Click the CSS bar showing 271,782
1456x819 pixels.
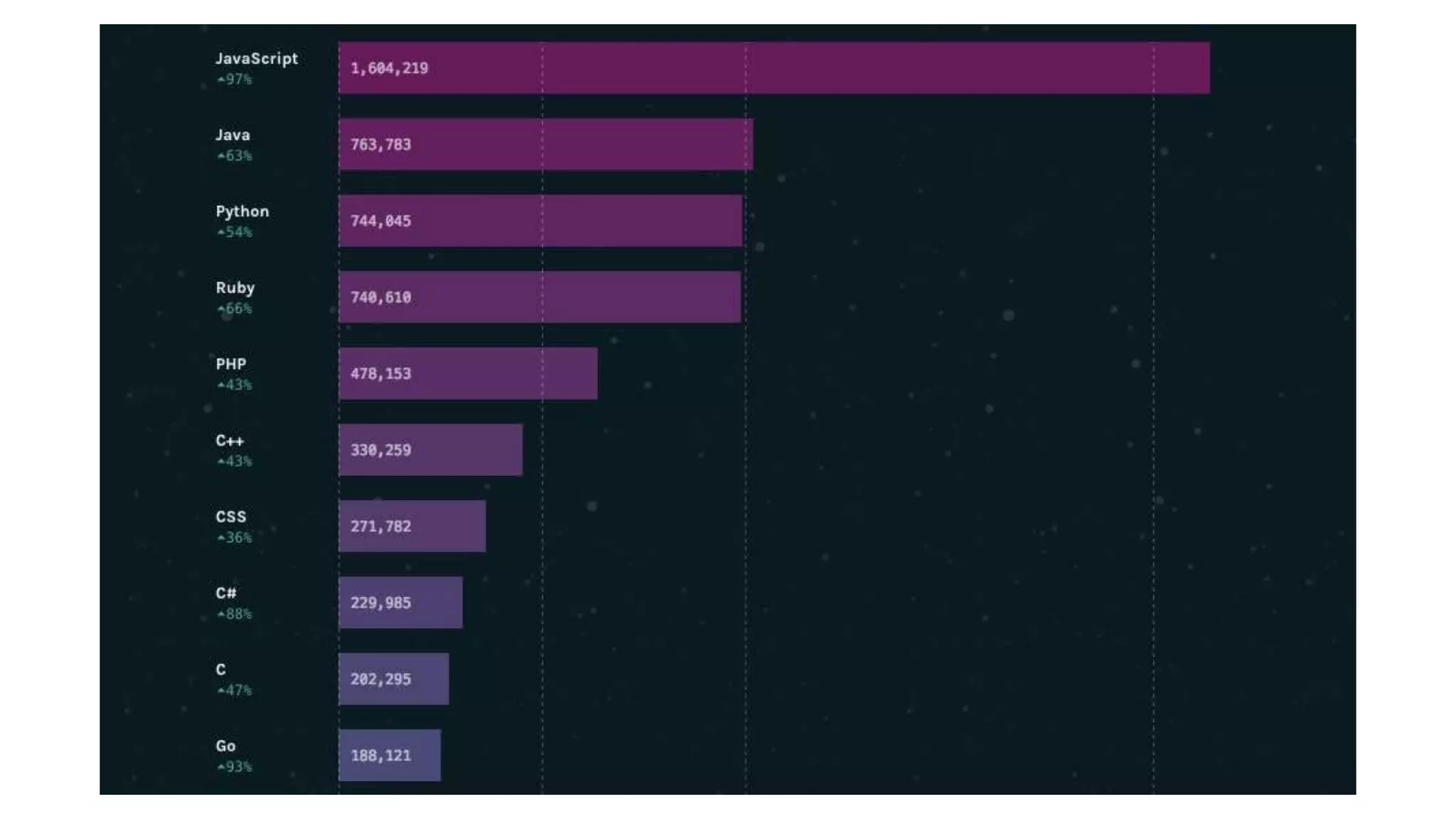click(412, 526)
